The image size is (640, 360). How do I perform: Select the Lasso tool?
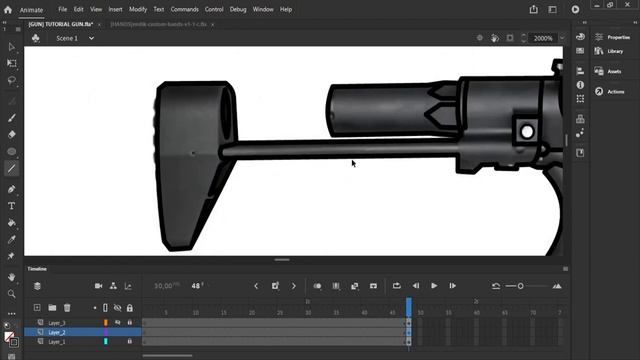pyautogui.click(x=11, y=80)
